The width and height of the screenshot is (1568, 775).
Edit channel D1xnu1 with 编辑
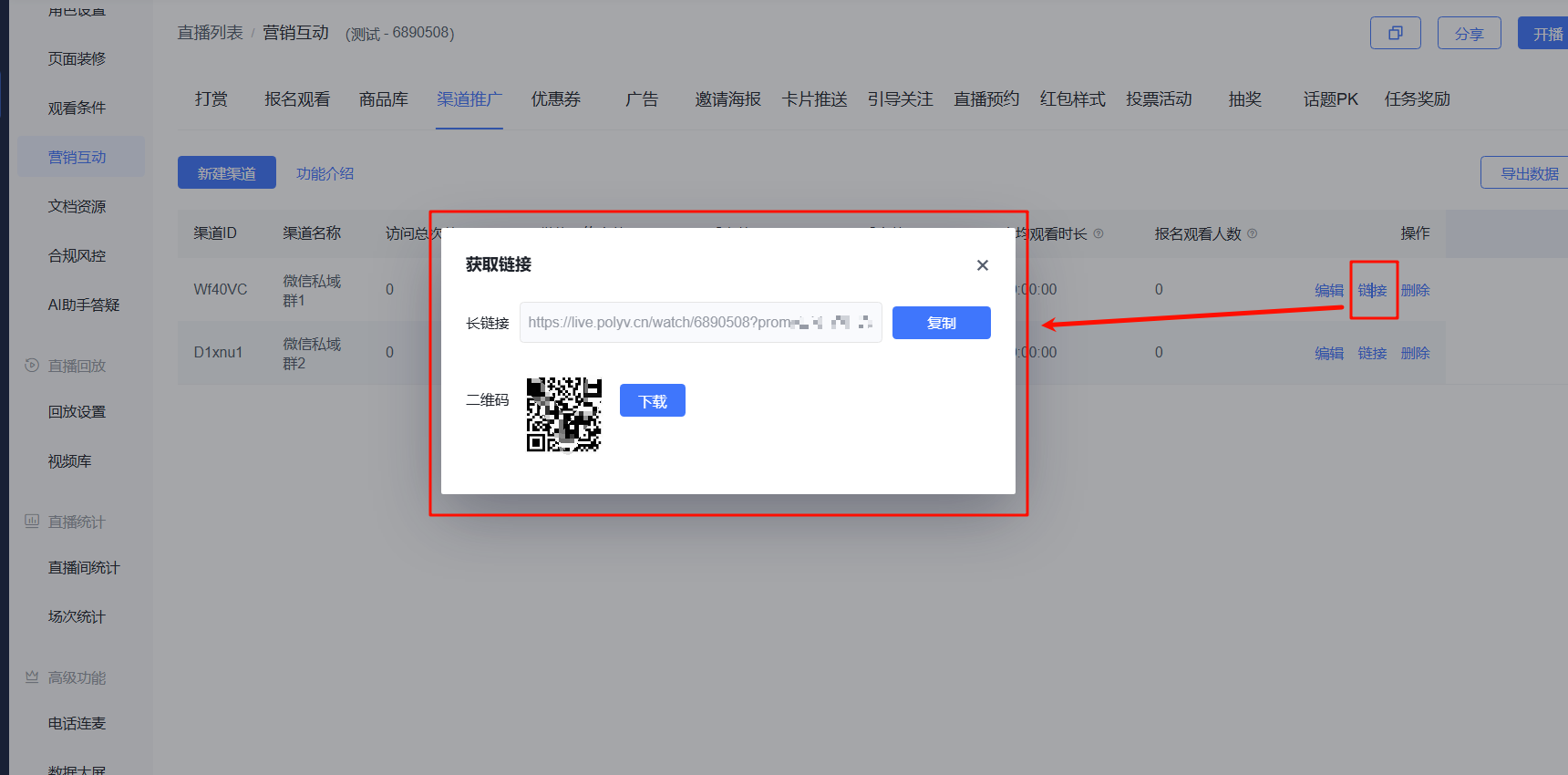point(1329,353)
